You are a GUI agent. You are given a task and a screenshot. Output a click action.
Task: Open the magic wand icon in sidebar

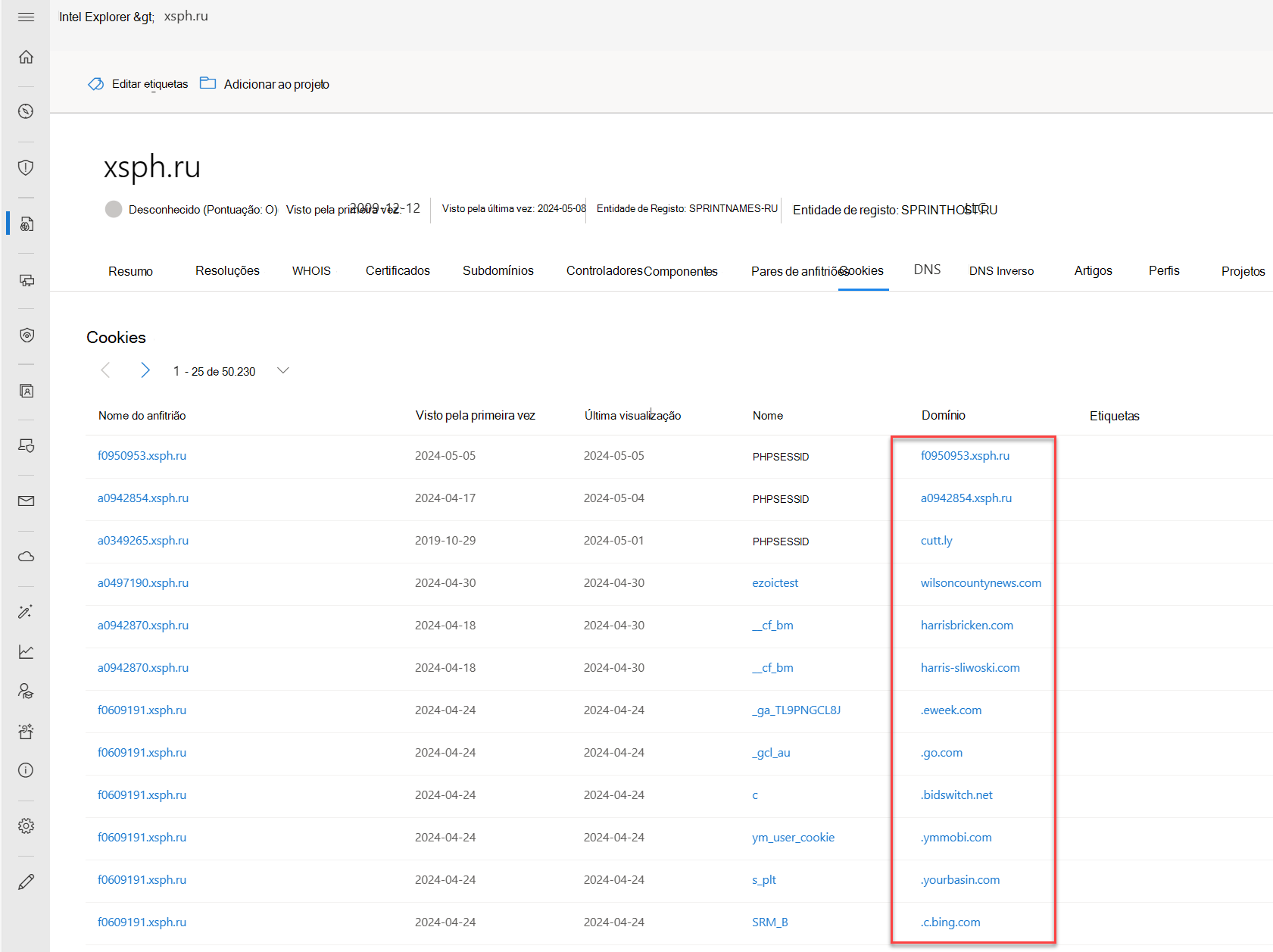coord(26,611)
